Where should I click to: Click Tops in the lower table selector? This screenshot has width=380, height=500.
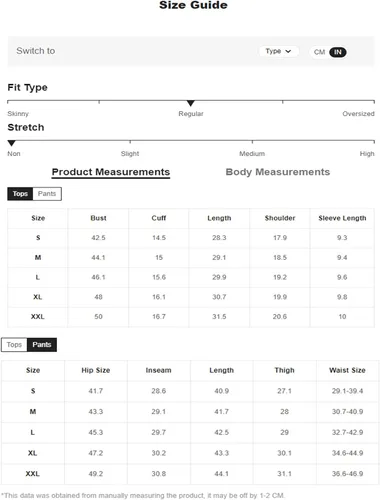pos(14,345)
